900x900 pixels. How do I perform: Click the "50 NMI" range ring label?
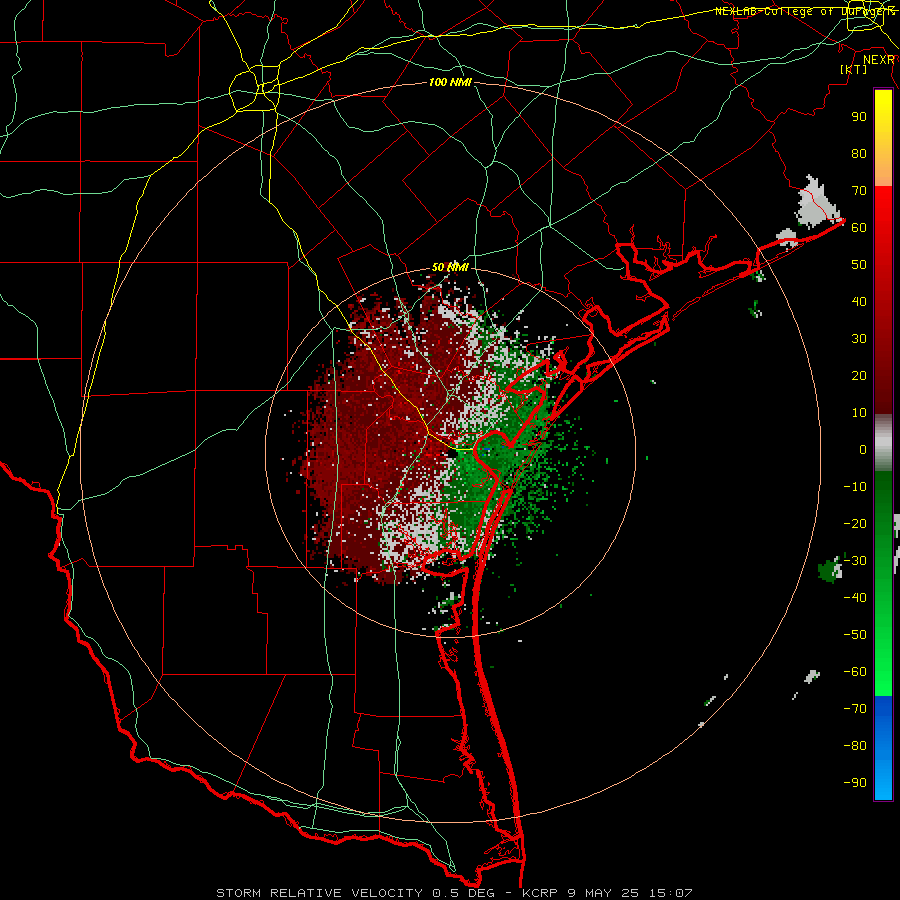click(450, 267)
